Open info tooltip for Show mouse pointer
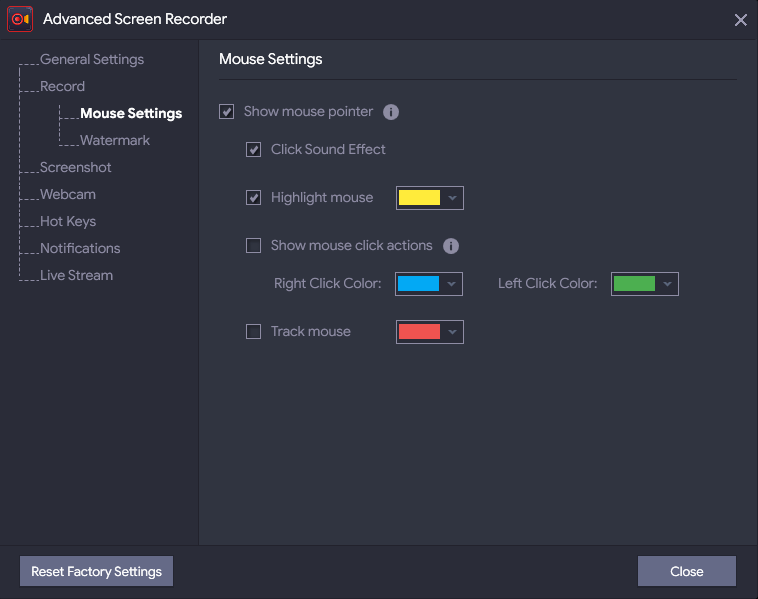Screen dimensions: 758x599 391,112
